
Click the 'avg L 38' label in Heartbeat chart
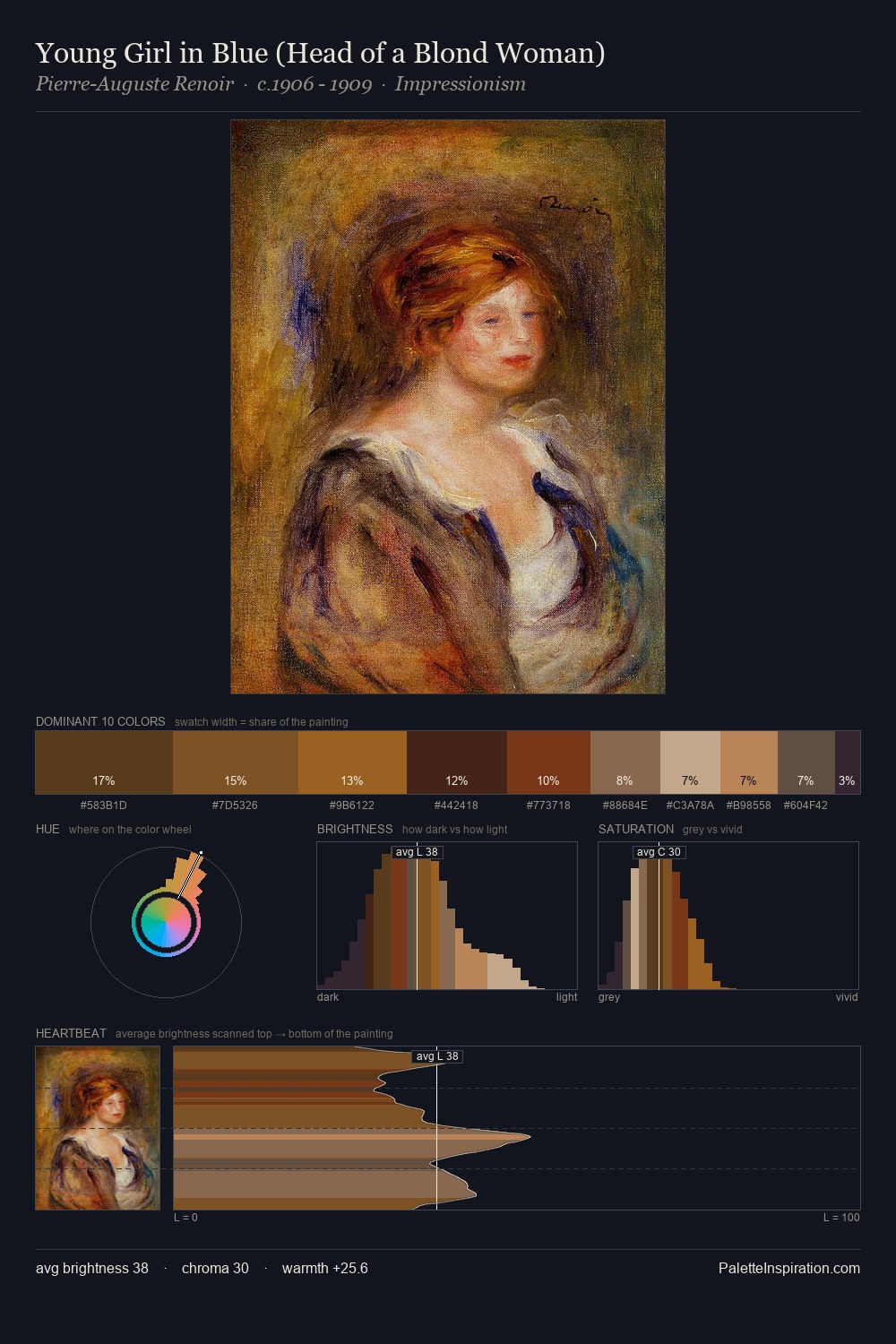point(437,1056)
